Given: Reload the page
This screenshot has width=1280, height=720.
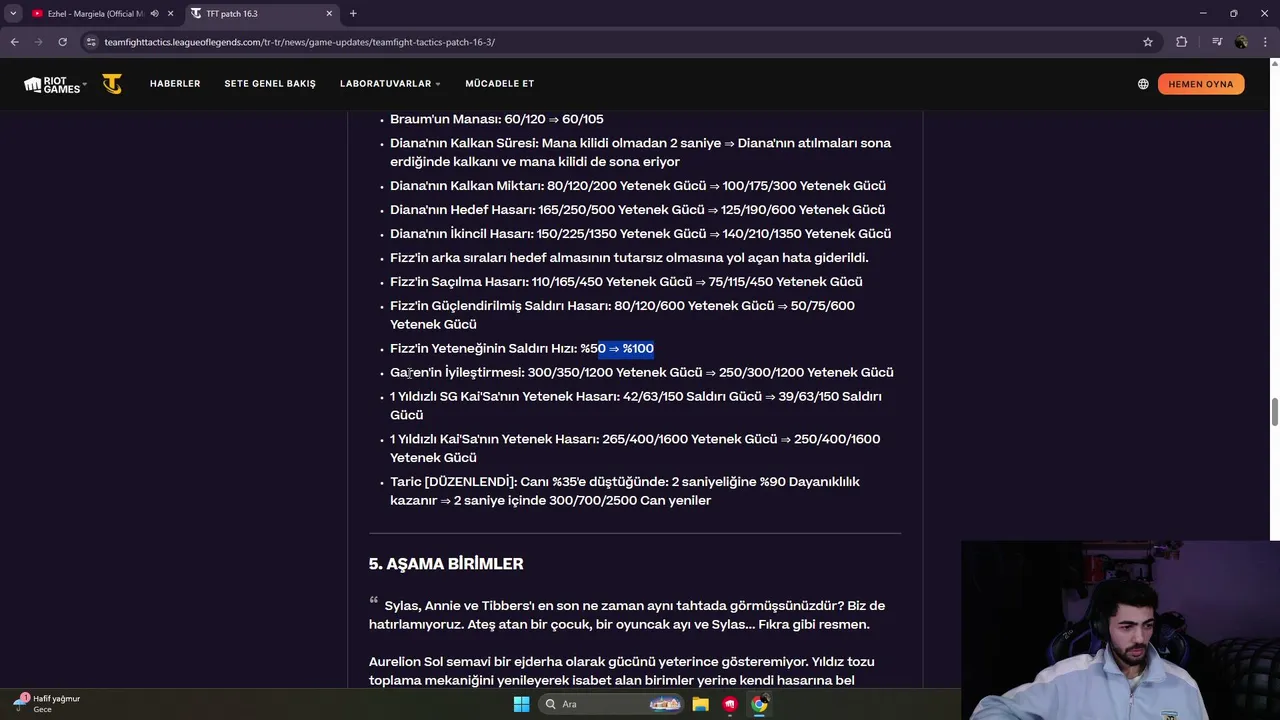Looking at the screenshot, I should coord(62,42).
